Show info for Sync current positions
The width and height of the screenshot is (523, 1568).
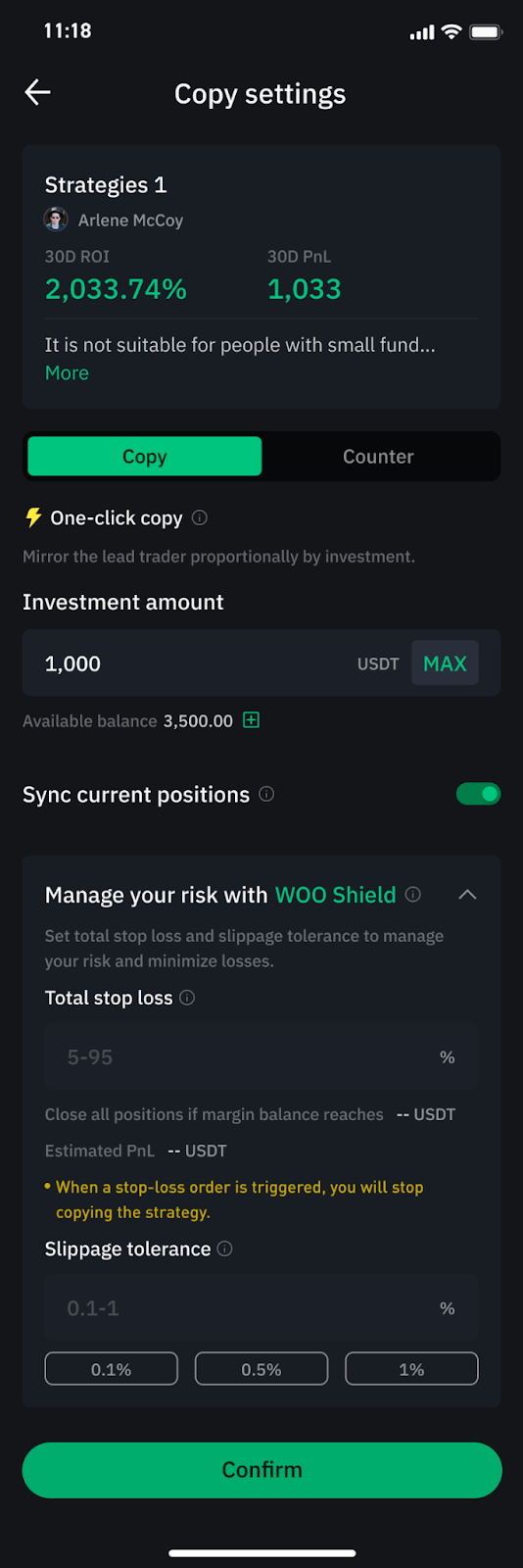[266, 795]
